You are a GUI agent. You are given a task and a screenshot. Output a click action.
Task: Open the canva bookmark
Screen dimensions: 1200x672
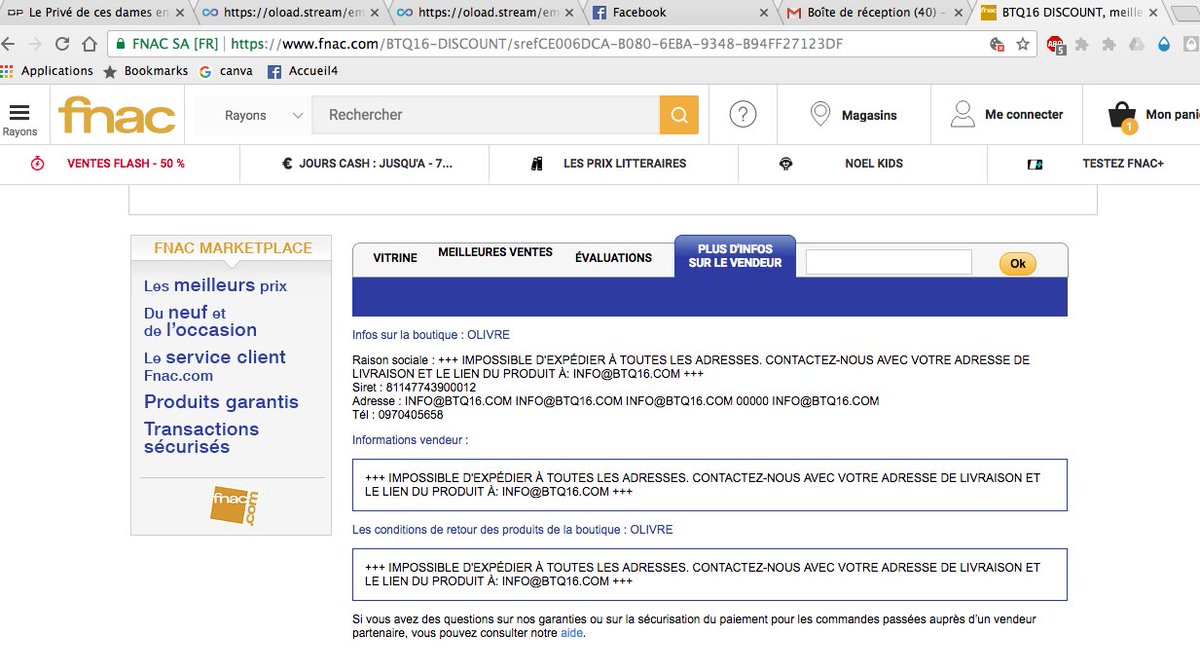click(227, 71)
